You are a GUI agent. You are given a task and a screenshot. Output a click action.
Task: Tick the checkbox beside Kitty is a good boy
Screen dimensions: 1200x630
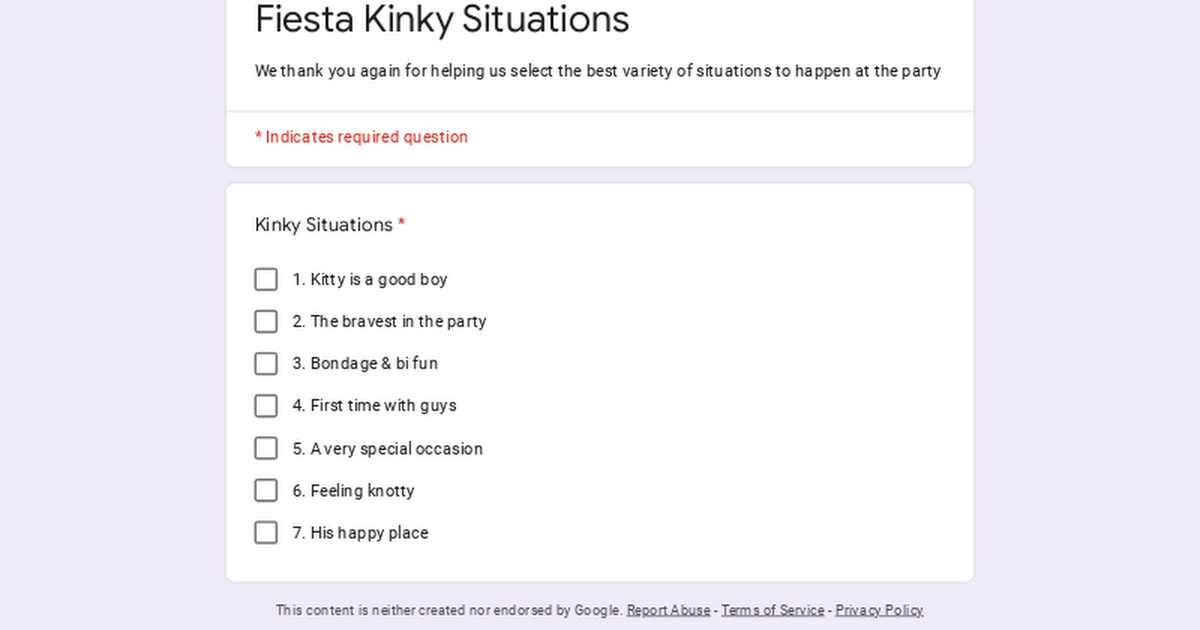tap(266, 279)
